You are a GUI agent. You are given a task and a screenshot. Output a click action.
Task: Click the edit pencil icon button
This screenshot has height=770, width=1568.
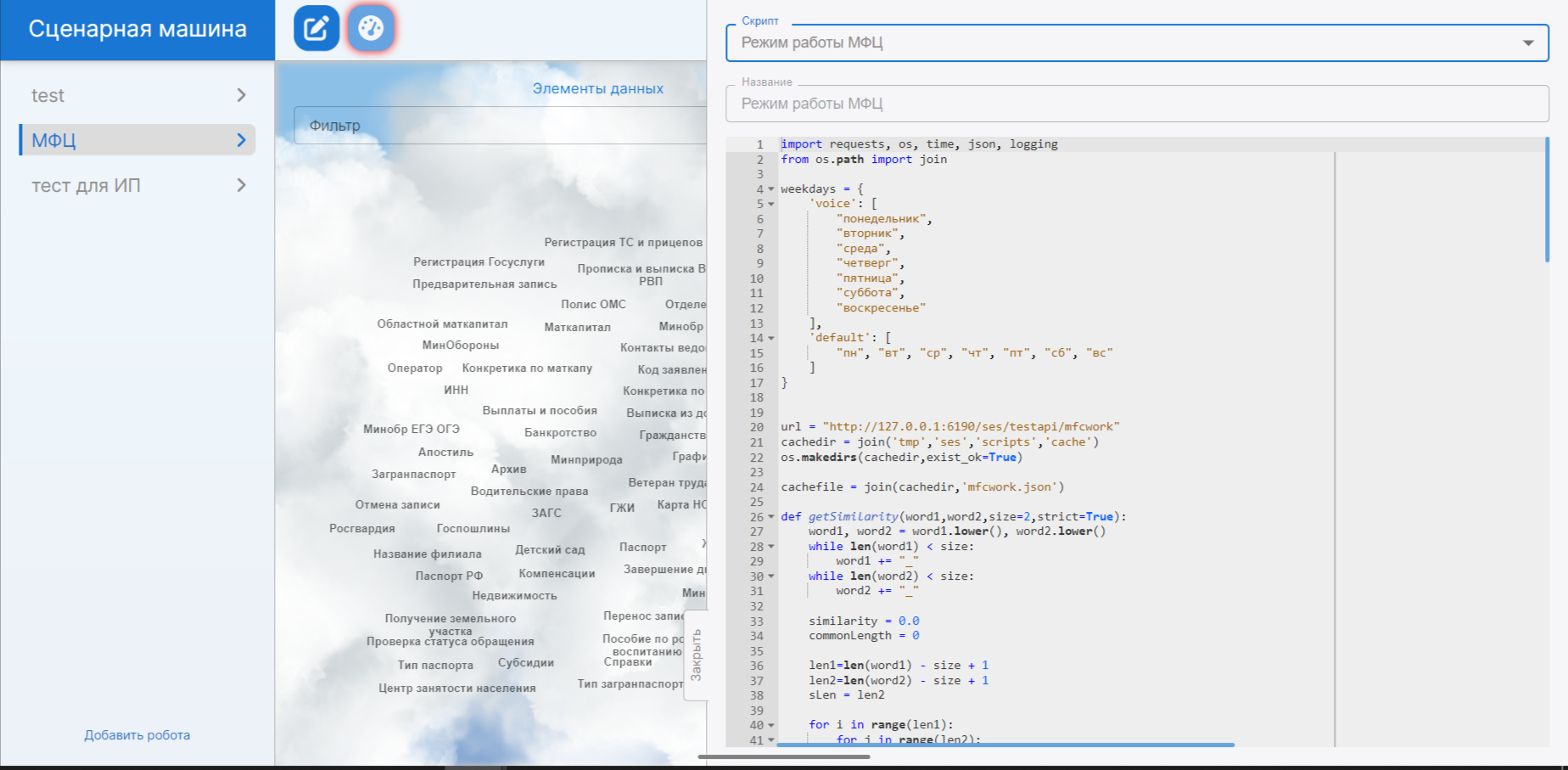click(x=316, y=29)
